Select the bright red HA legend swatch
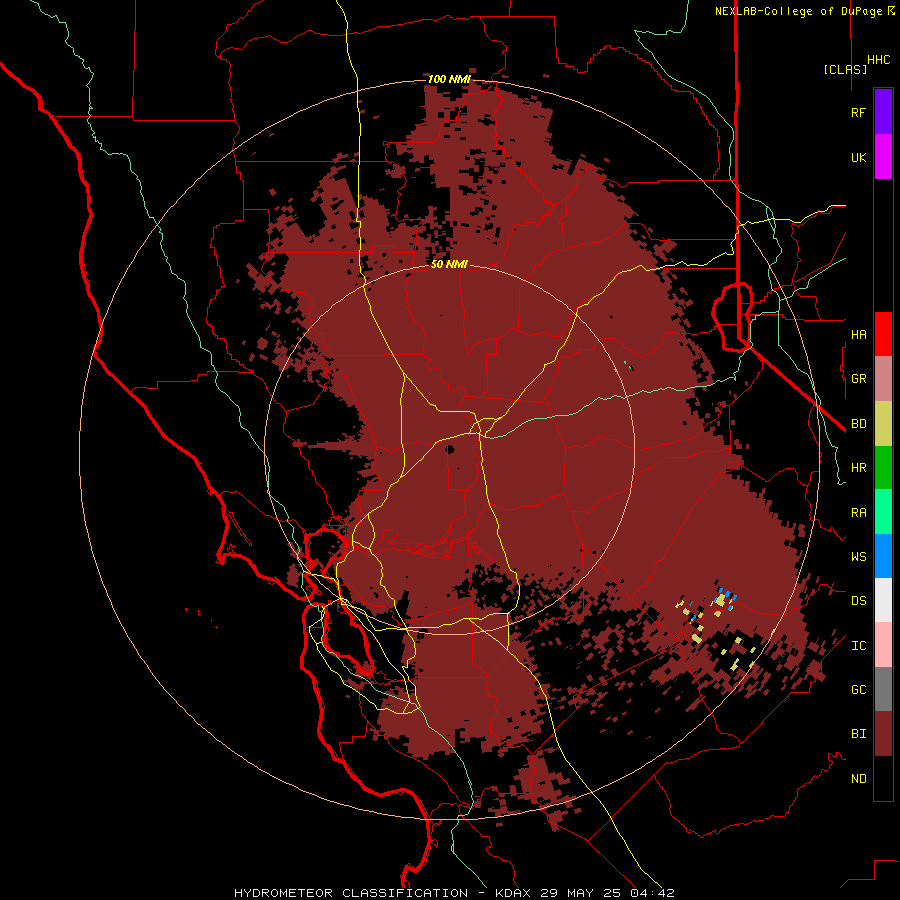 (883, 334)
